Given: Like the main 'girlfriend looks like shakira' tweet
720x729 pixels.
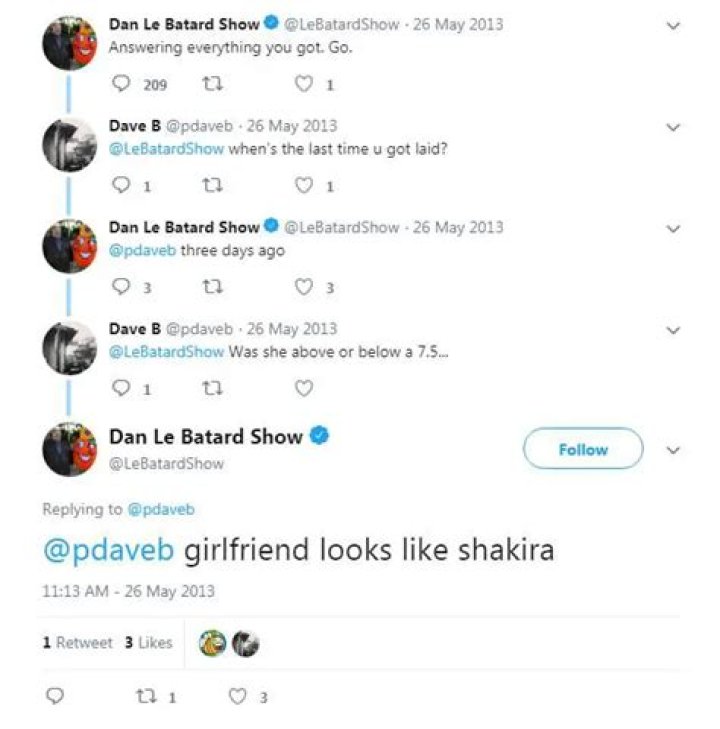Looking at the screenshot, I should pos(237,697).
